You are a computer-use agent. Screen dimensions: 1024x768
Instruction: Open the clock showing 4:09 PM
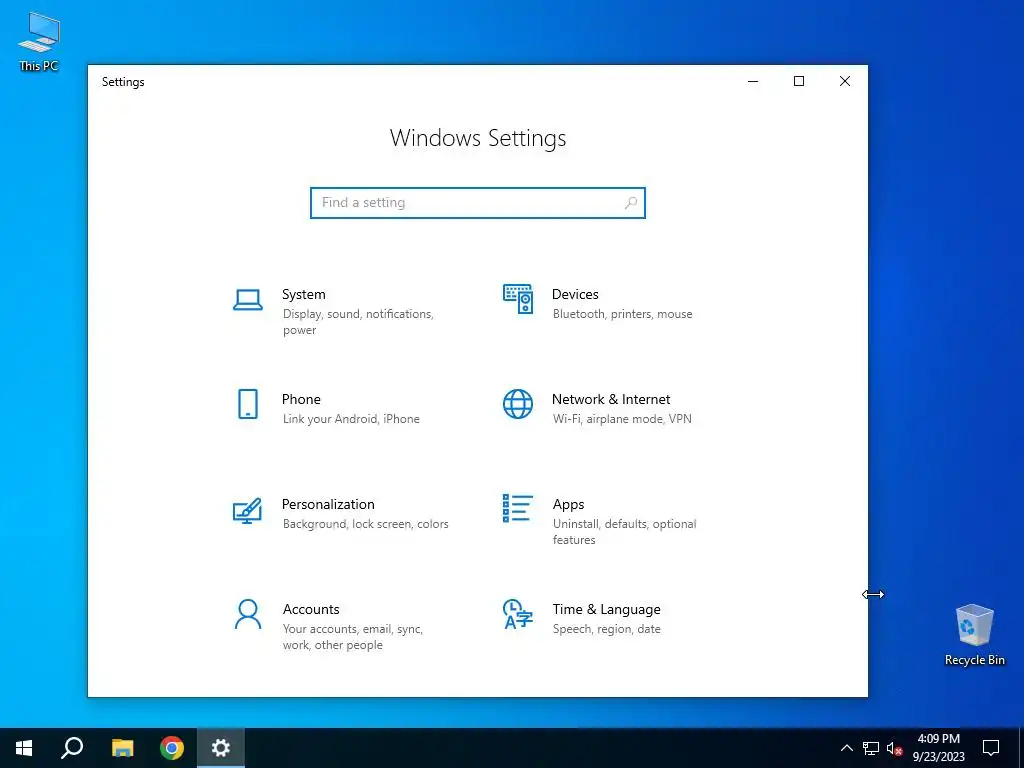tap(938, 748)
